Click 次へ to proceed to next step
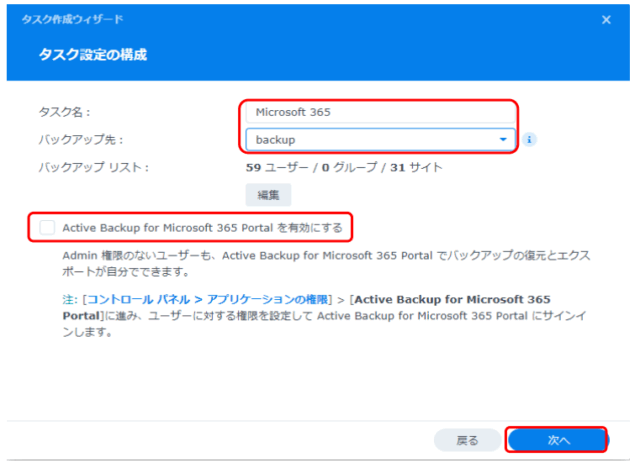The width and height of the screenshot is (640, 468). click(557, 440)
